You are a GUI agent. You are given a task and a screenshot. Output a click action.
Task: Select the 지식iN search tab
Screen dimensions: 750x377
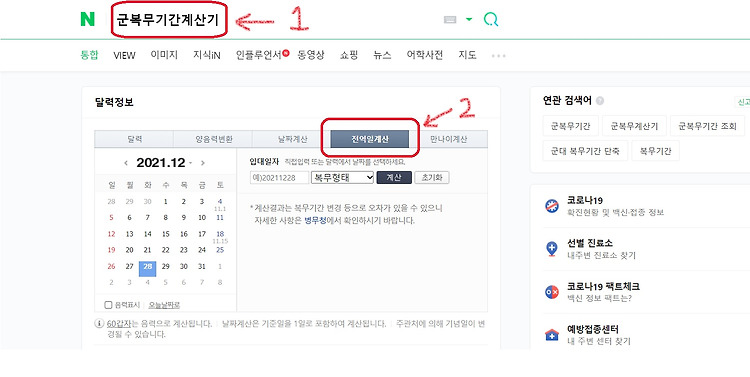[x=207, y=55]
